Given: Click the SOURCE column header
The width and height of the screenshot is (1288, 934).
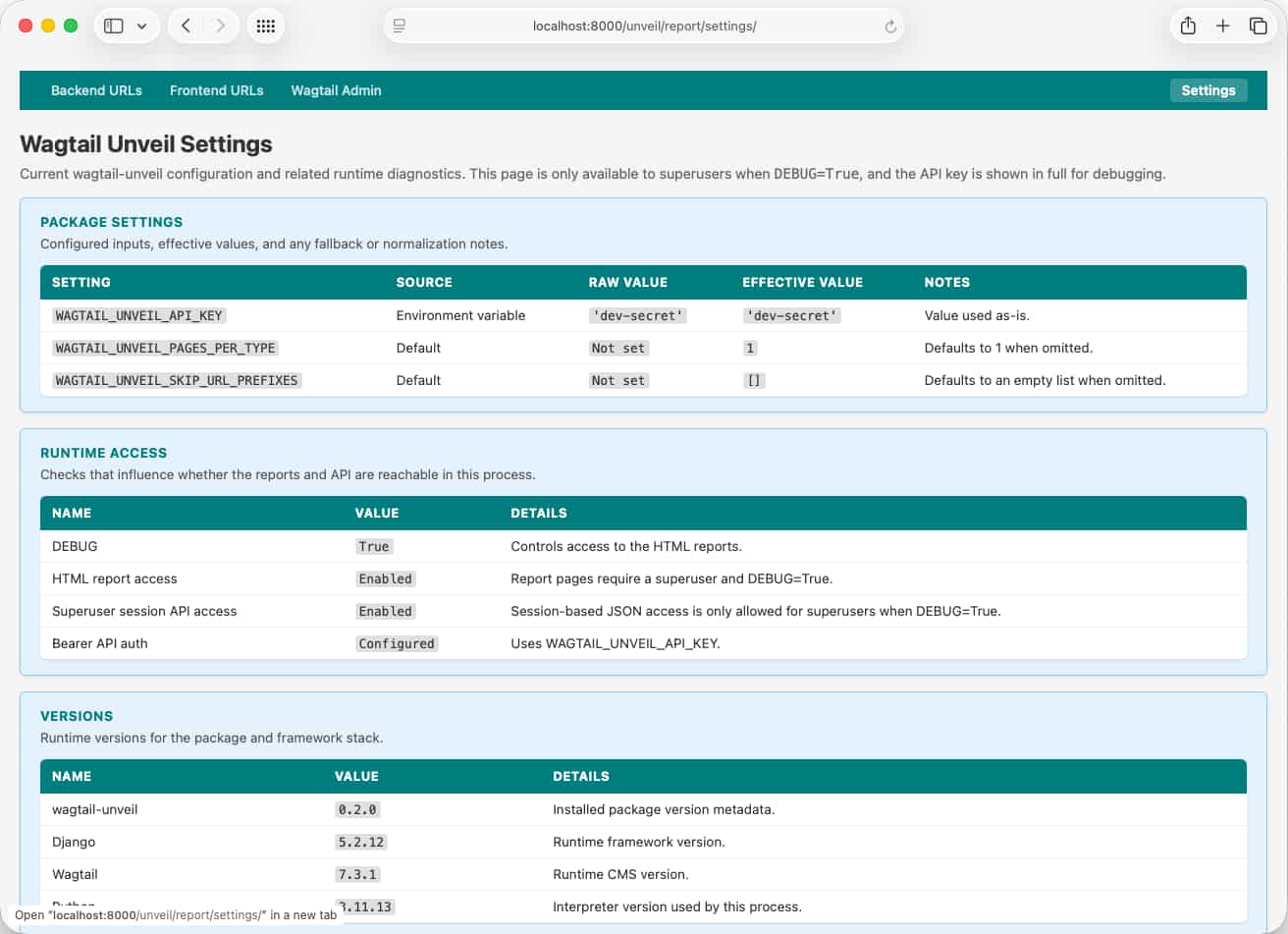Looking at the screenshot, I should point(424,282).
